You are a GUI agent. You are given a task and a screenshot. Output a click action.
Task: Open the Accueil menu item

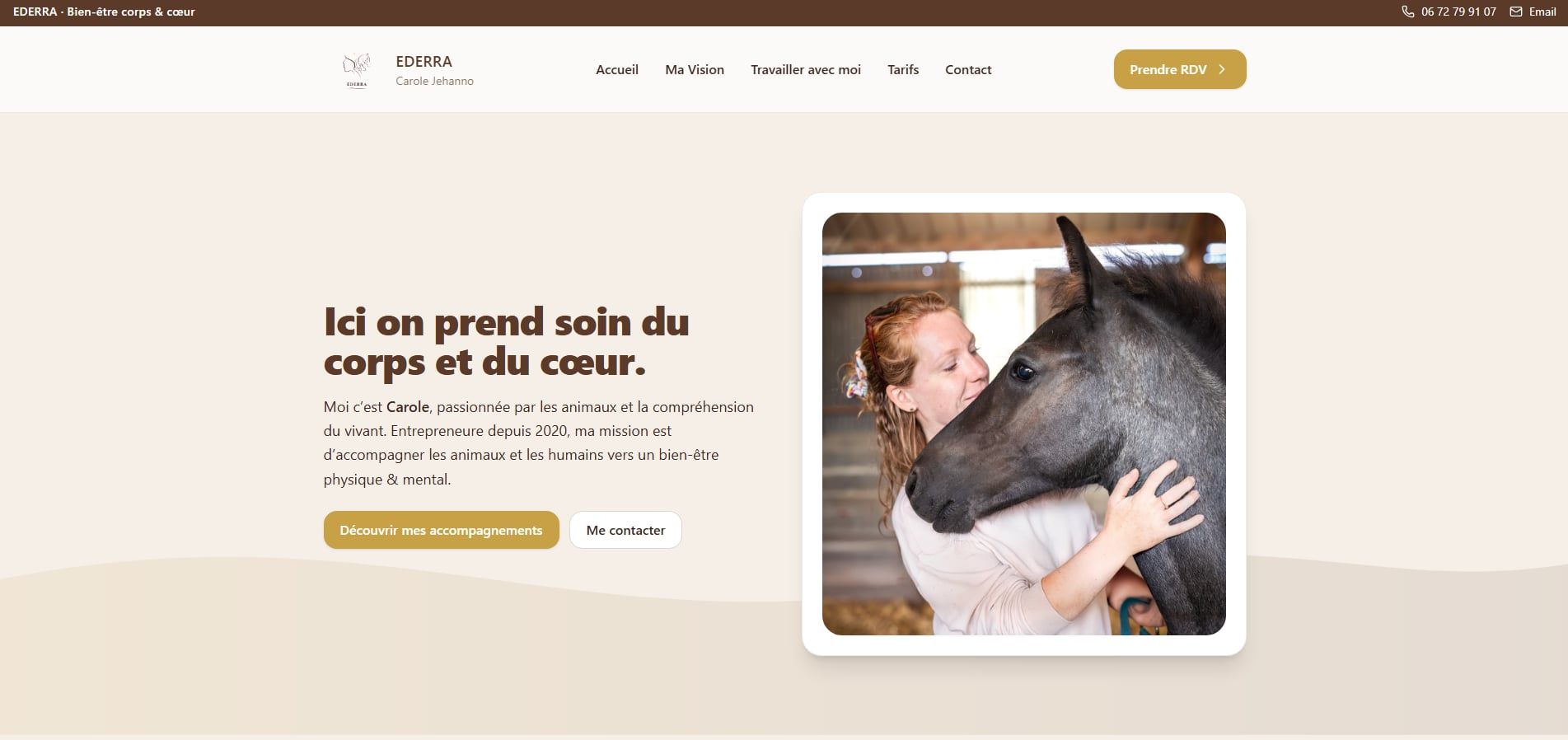pyautogui.click(x=617, y=70)
